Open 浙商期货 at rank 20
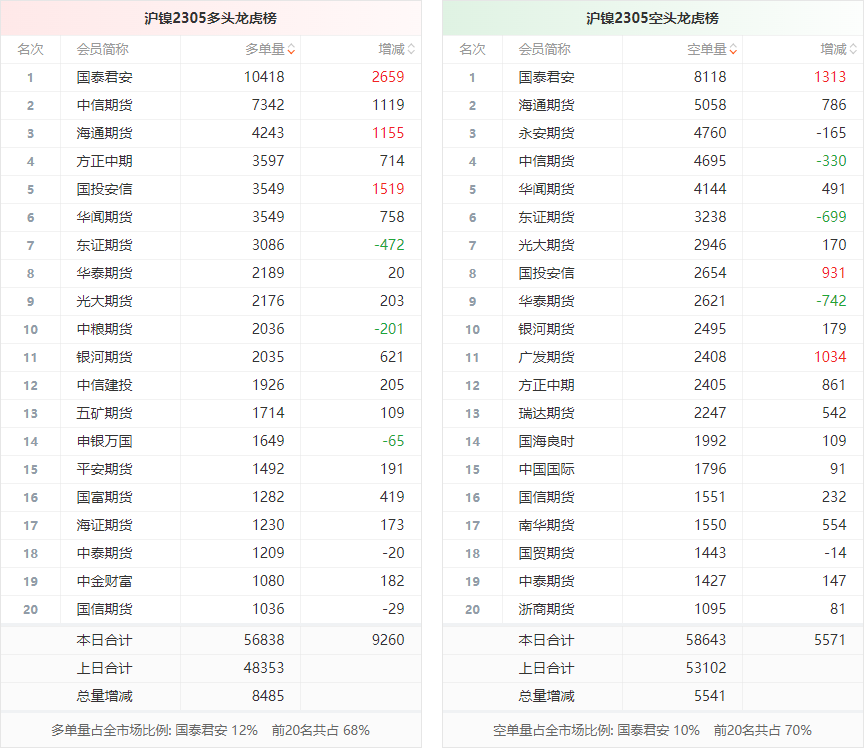The height and width of the screenshot is (749, 865). pyautogui.click(x=546, y=609)
